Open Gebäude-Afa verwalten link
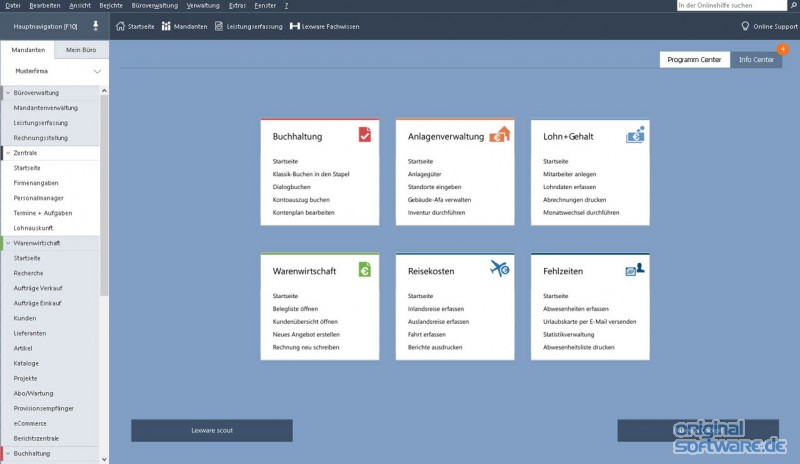The image size is (800, 464). [x=439, y=200]
